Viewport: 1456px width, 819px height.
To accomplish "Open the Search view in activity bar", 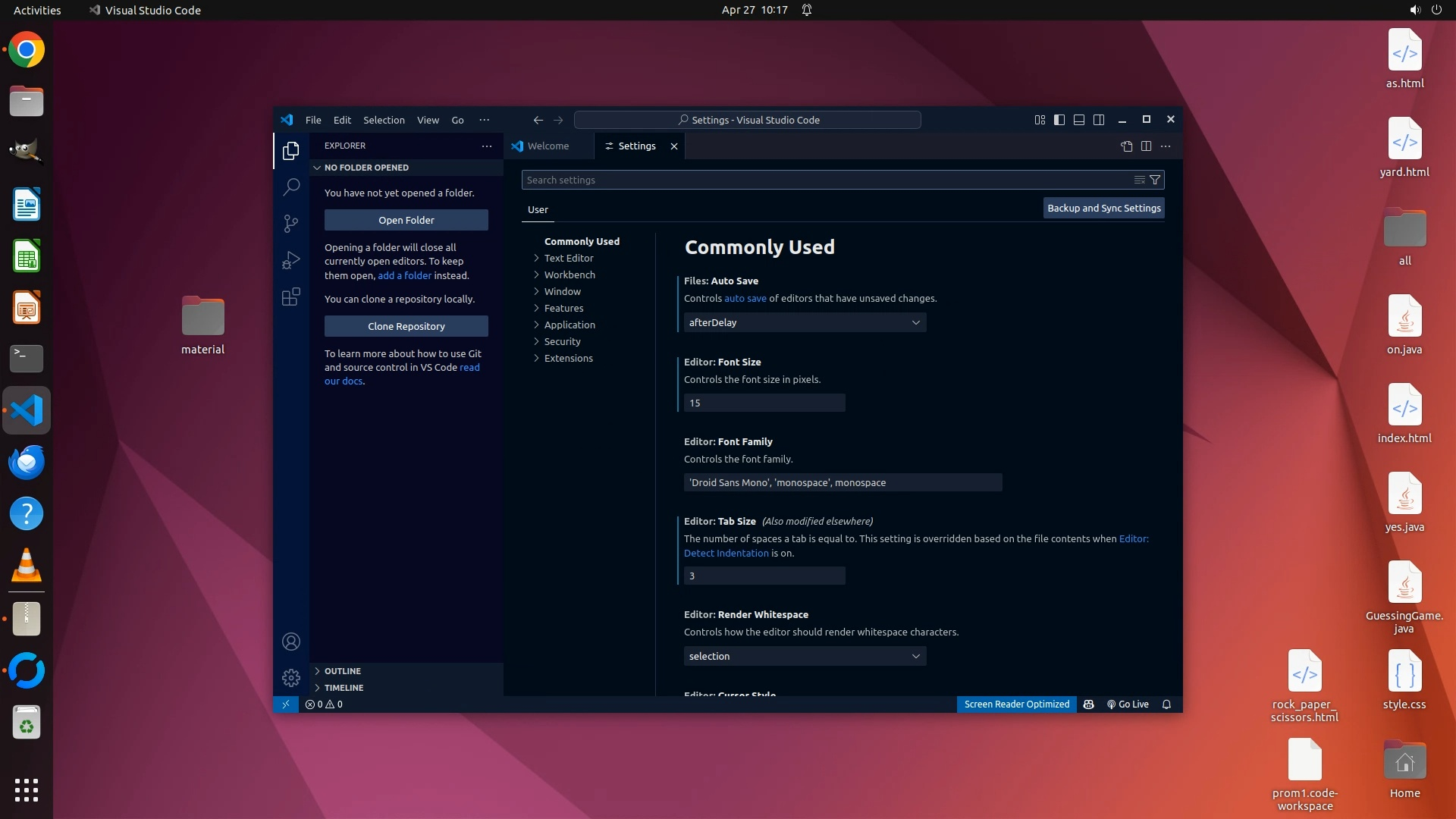I will 291,187.
